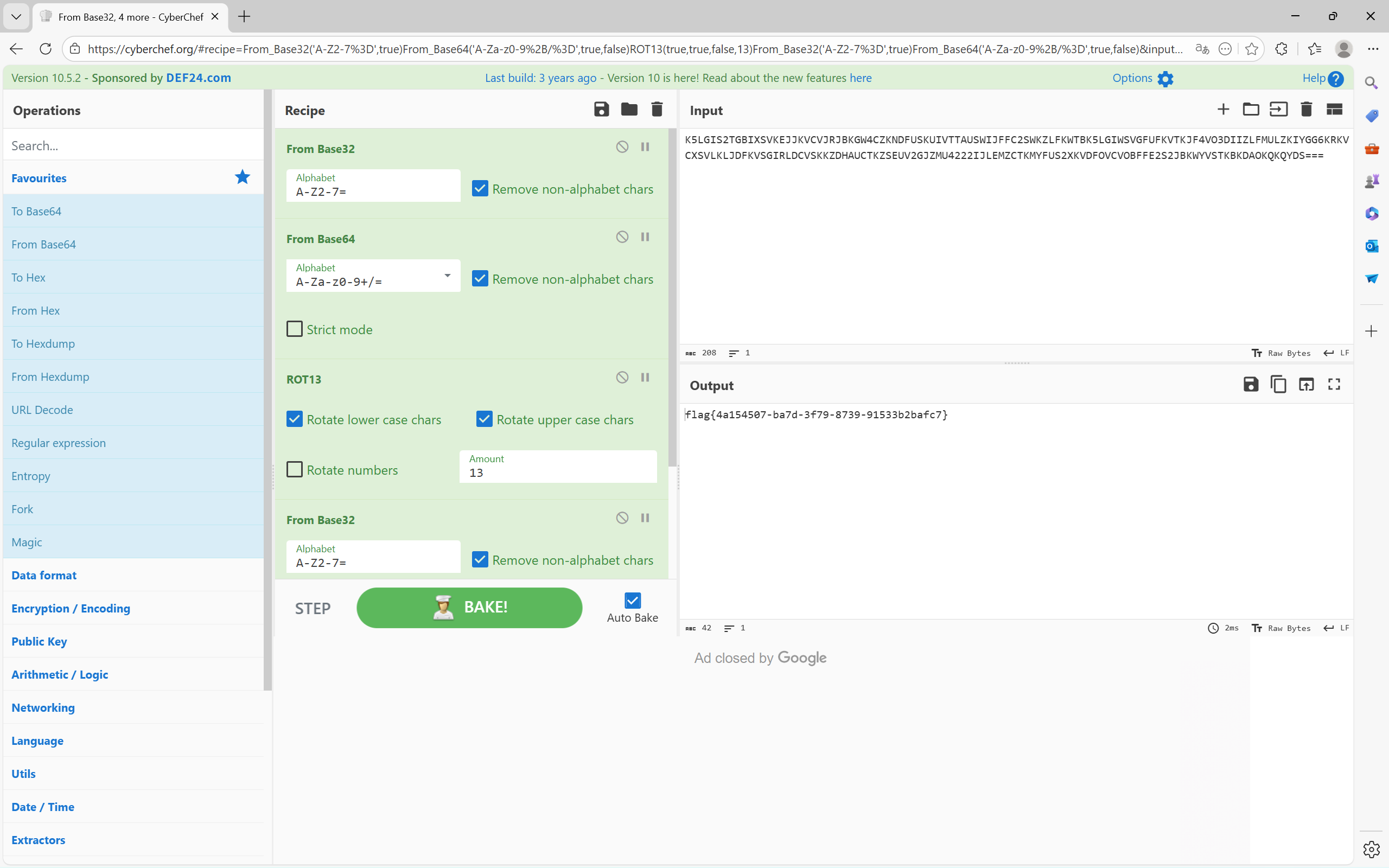The height and width of the screenshot is (868, 1389).
Task: Uncheck the Auto Bake checkbox
Action: (x=633, y=601)
